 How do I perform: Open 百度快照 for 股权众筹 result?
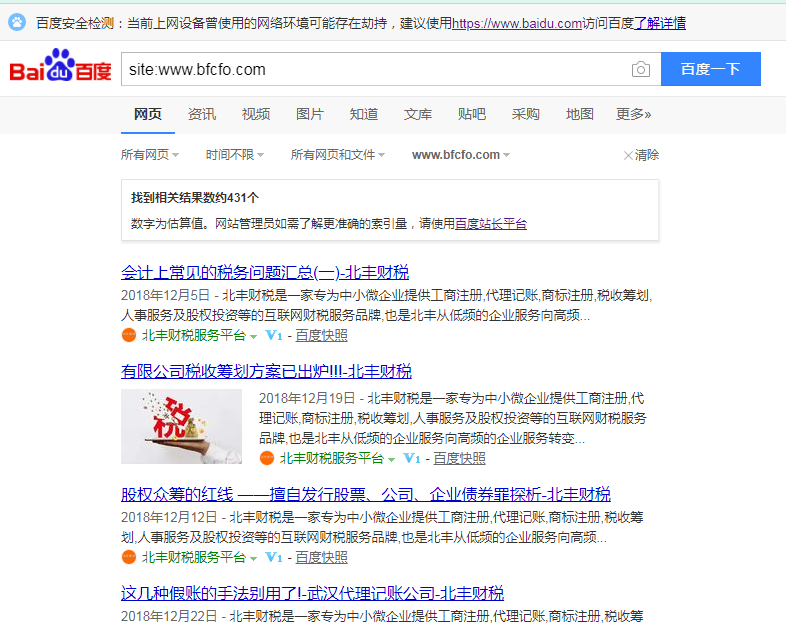[321, 557]
